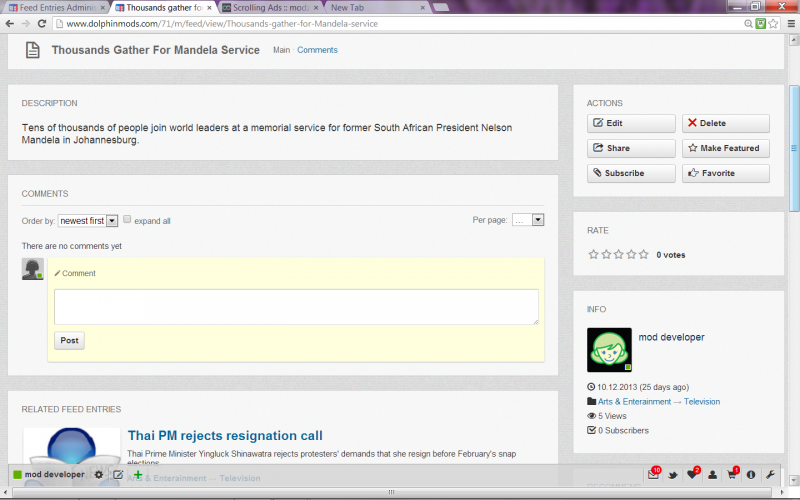Click the Delete action button
Image resolution: width=800 pixels, height=500 pixels.
pos(726,123)
